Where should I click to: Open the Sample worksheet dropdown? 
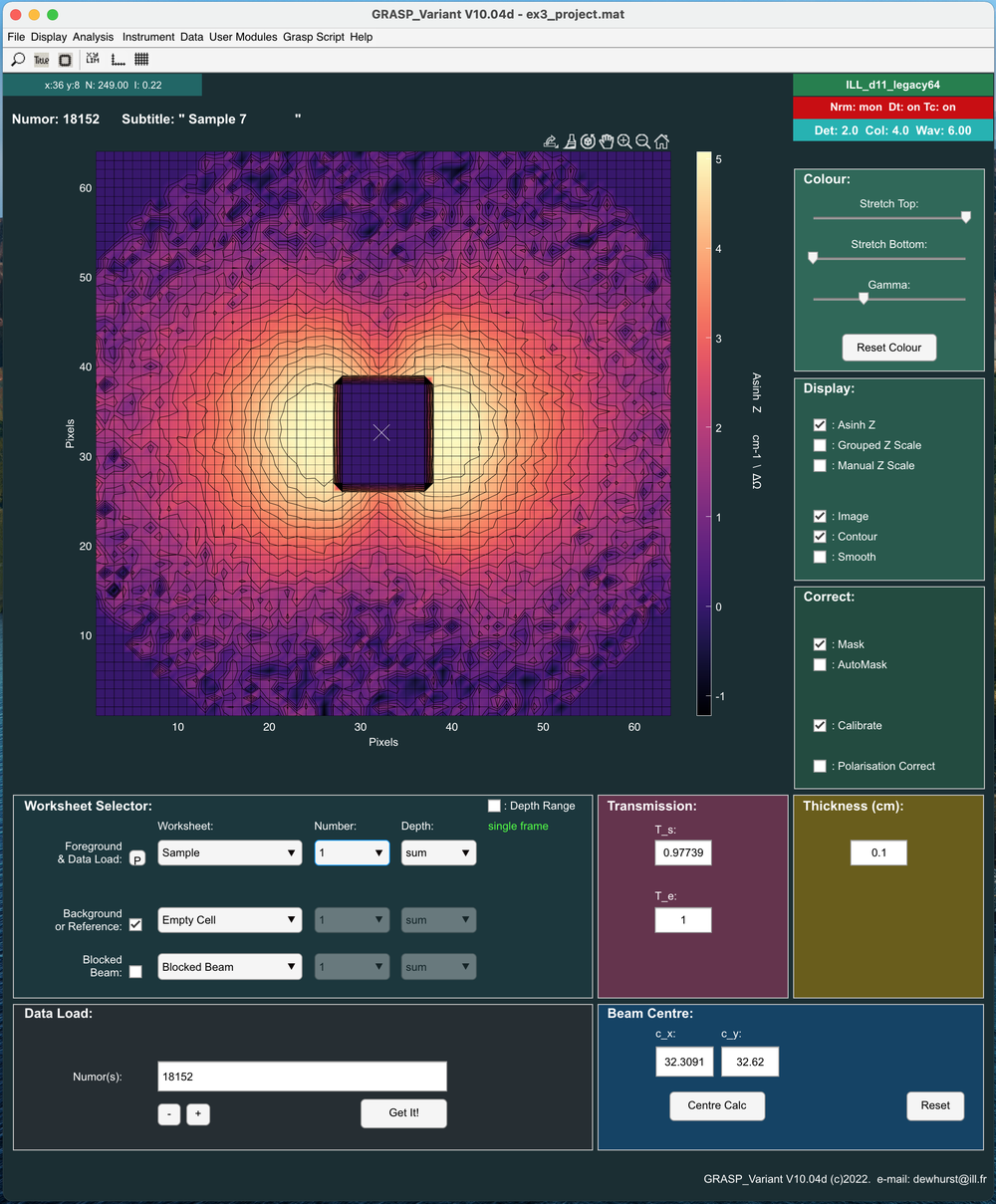(229, 853)
